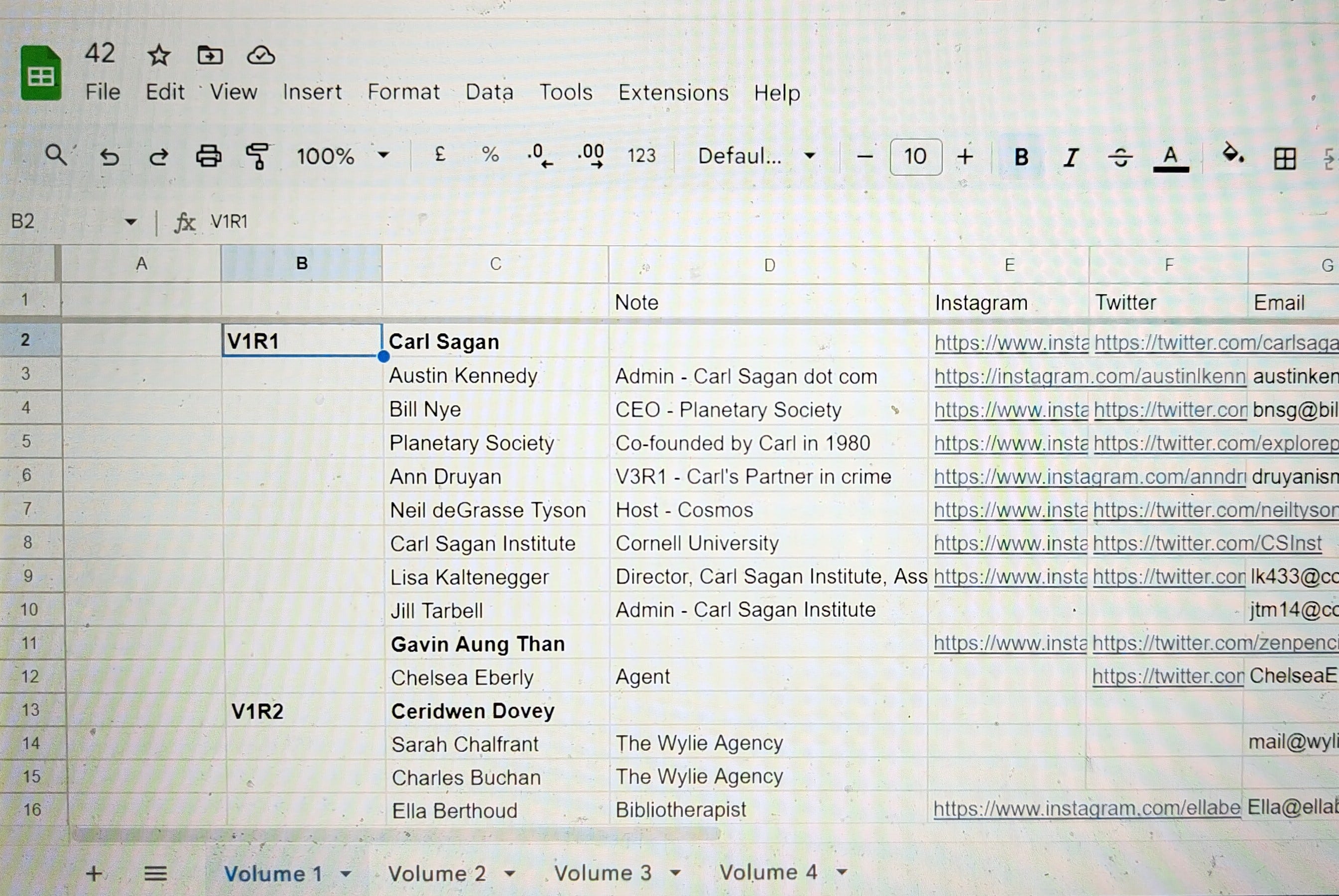Open the File menu
This screenshot has width=1339, height=896.
[x=103, y=92]
